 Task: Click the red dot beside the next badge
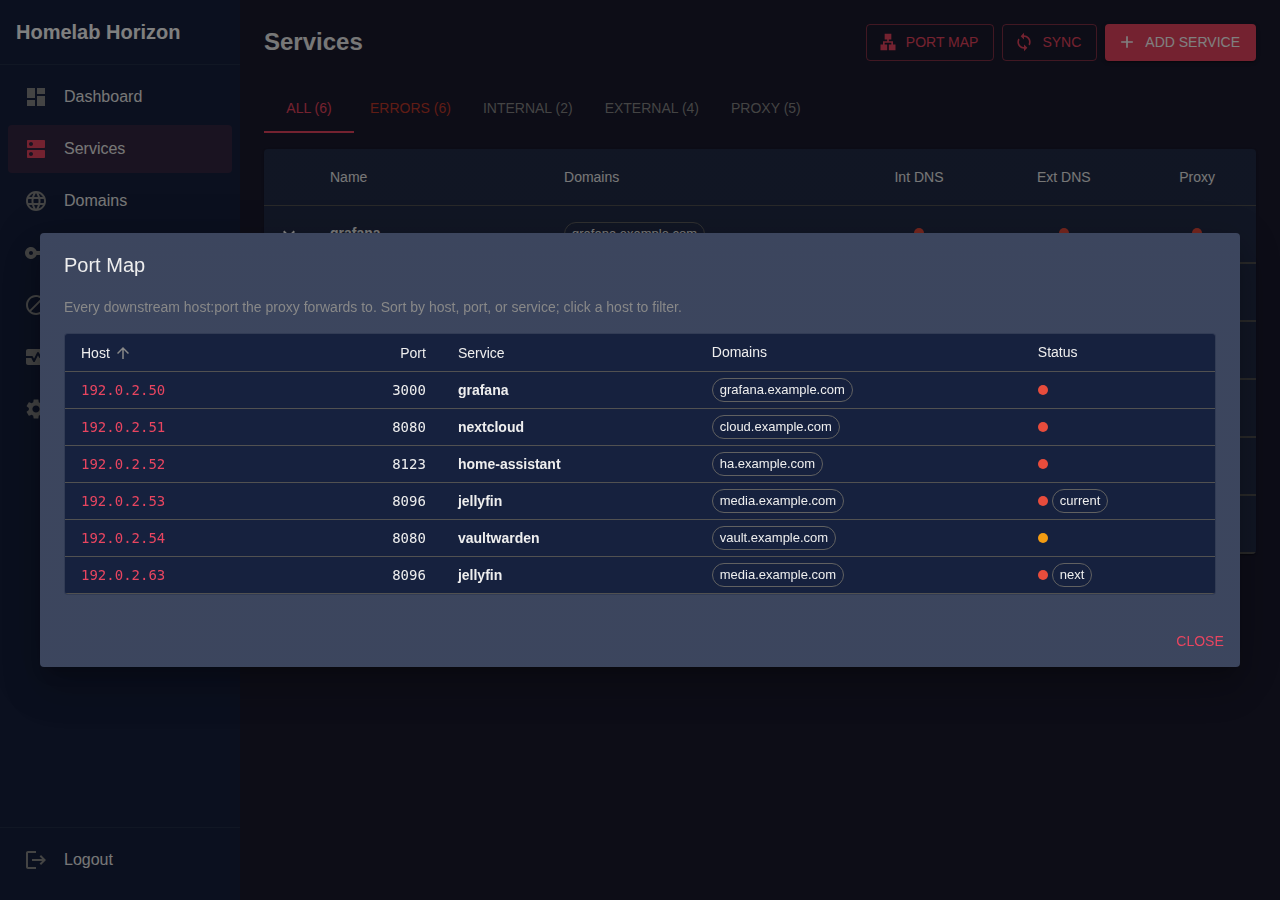click(1043, 575)
